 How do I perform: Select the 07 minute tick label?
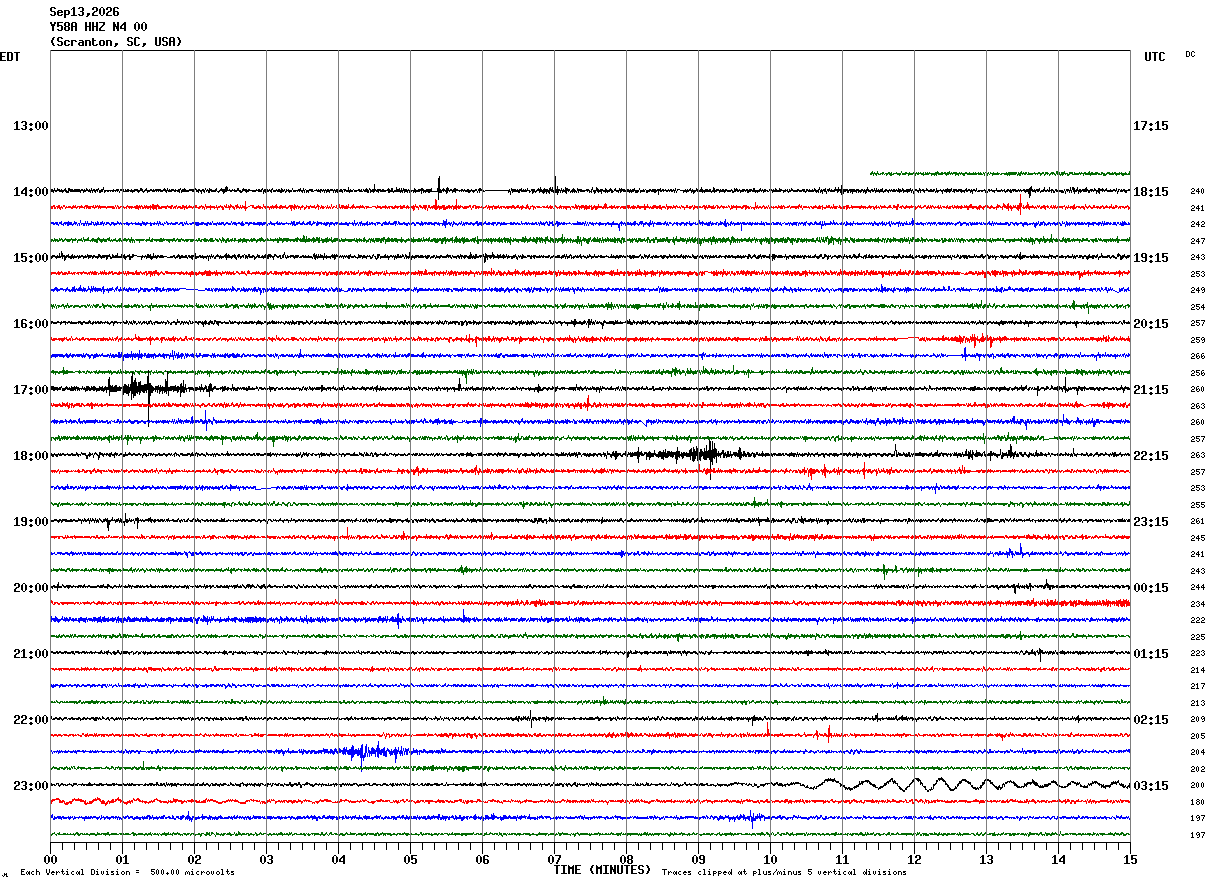554,859
